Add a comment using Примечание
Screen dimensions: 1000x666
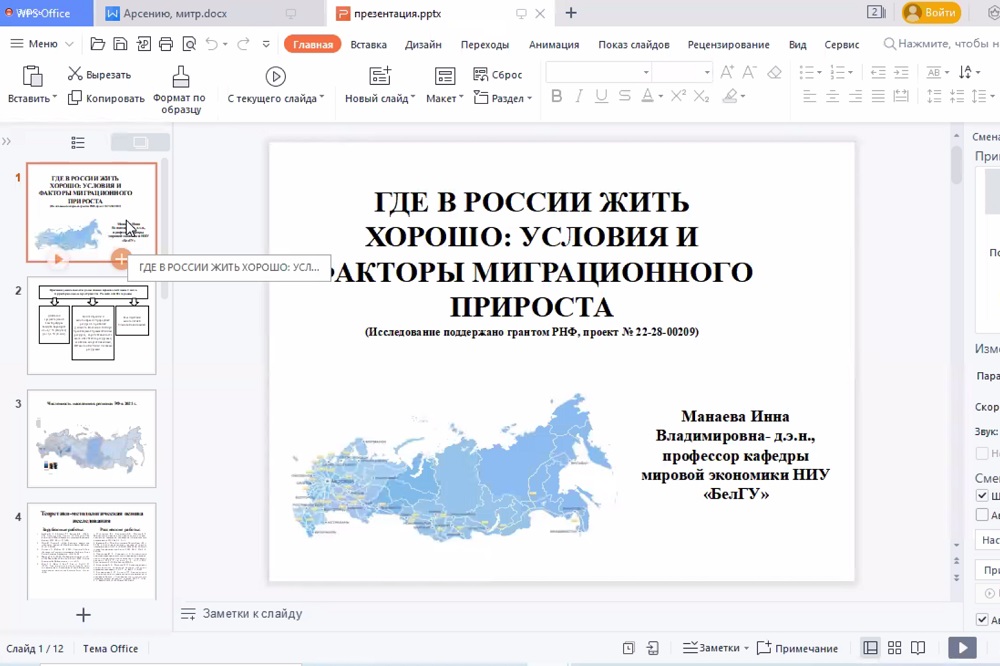coord(797,648)
